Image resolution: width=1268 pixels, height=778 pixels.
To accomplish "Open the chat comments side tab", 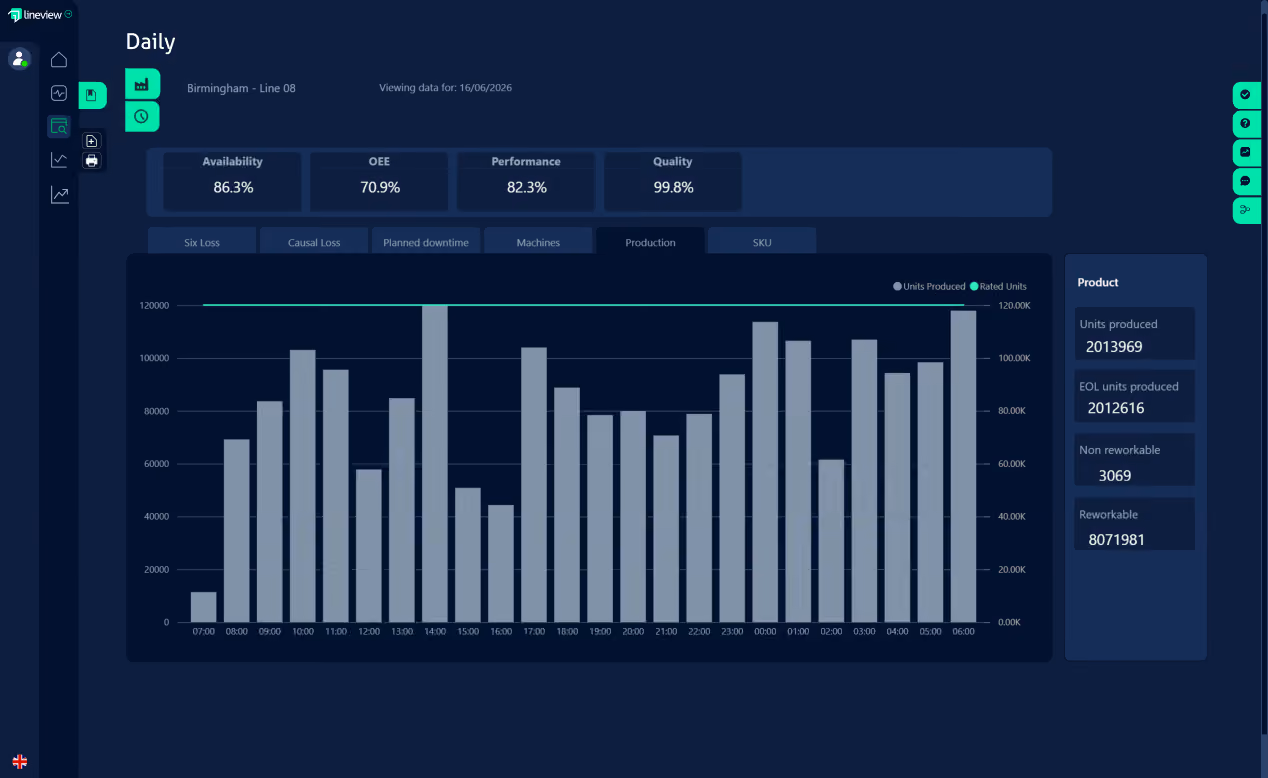I will 1246,182.
